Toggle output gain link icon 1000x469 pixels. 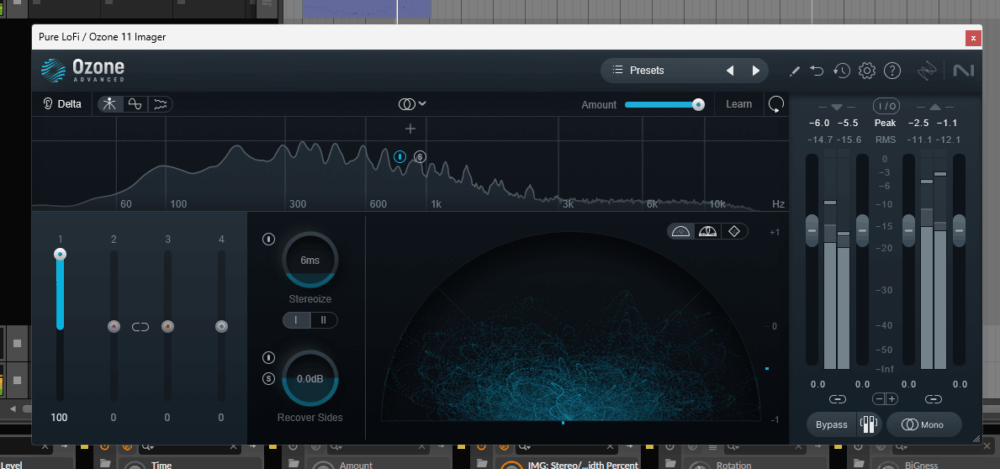(933, 399)
